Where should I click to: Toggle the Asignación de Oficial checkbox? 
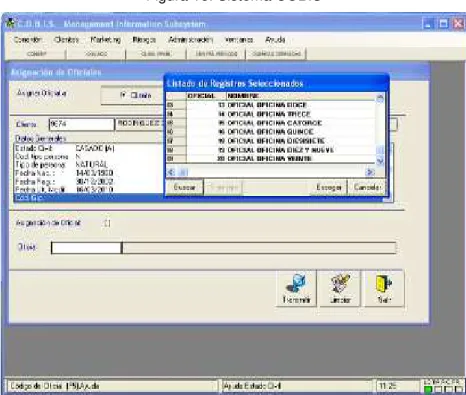(107, 223)
